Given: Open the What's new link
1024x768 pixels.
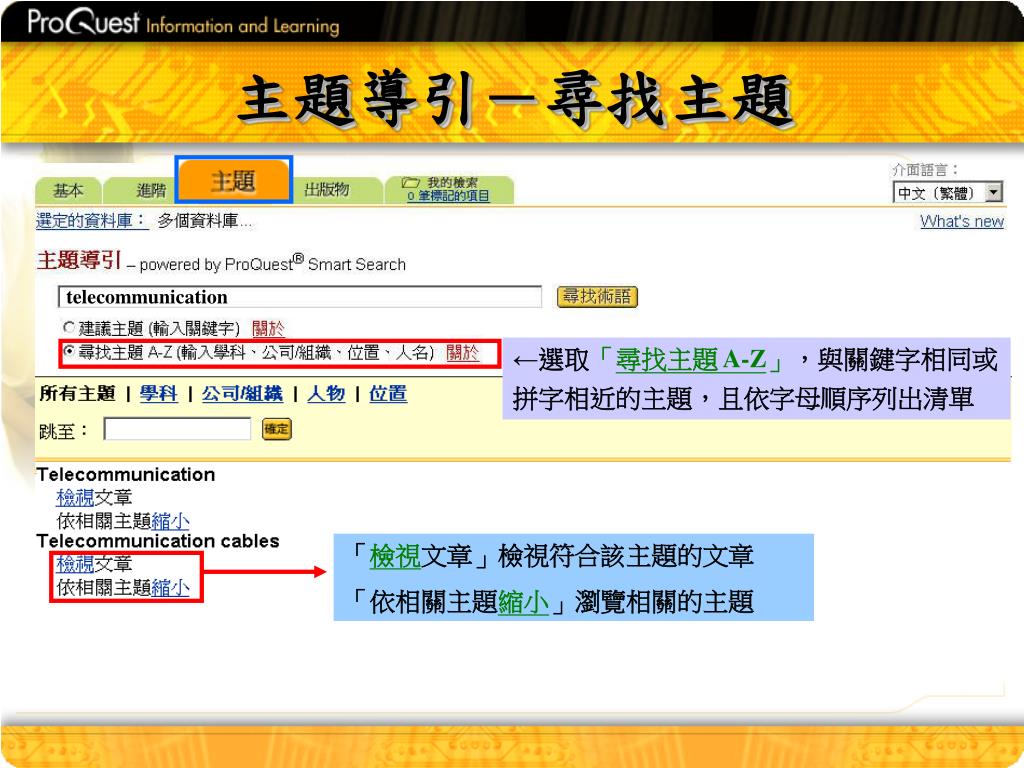Looking at the screenshot, I should coord(961,221).
